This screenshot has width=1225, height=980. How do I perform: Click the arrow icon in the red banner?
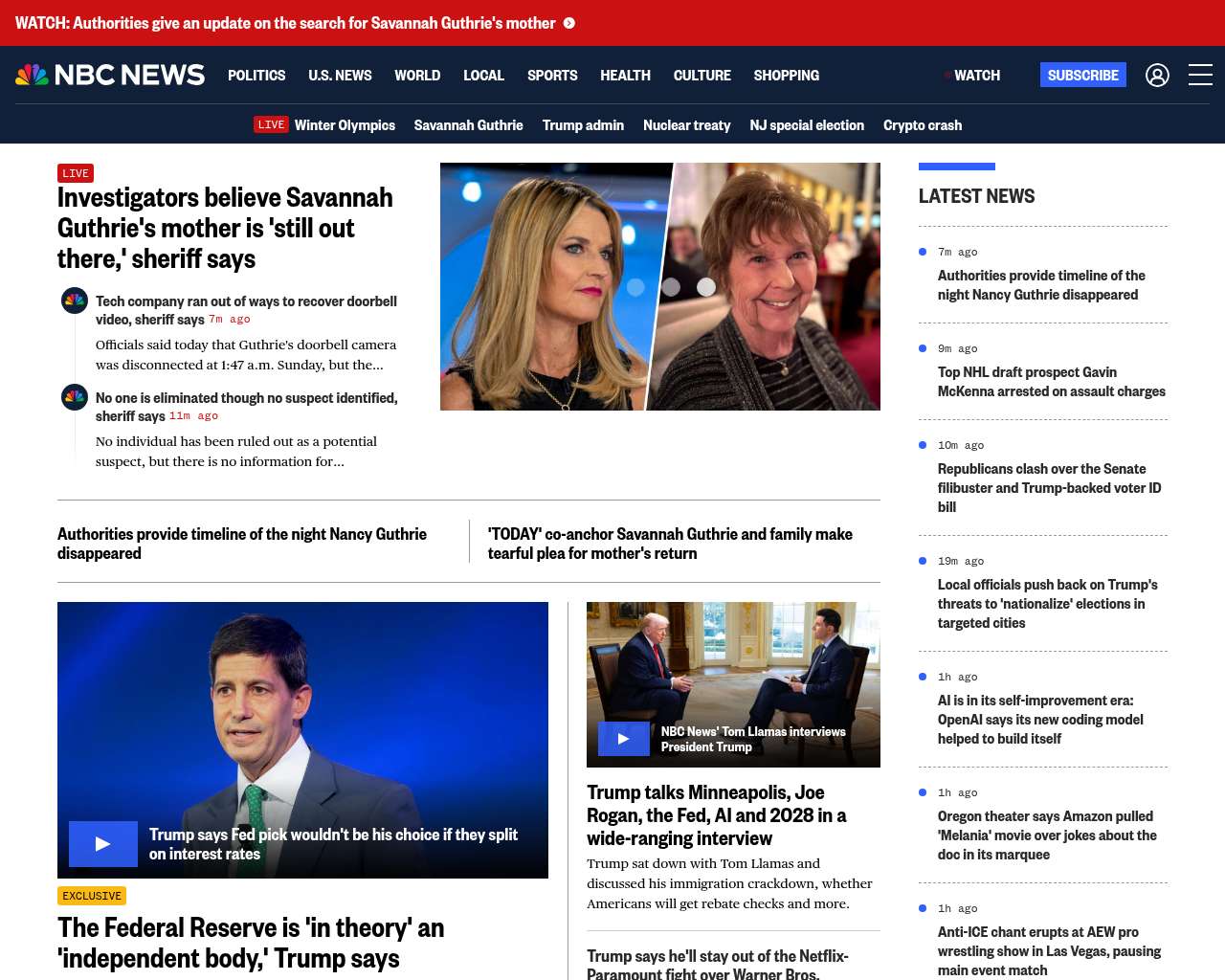pos(569,23)
